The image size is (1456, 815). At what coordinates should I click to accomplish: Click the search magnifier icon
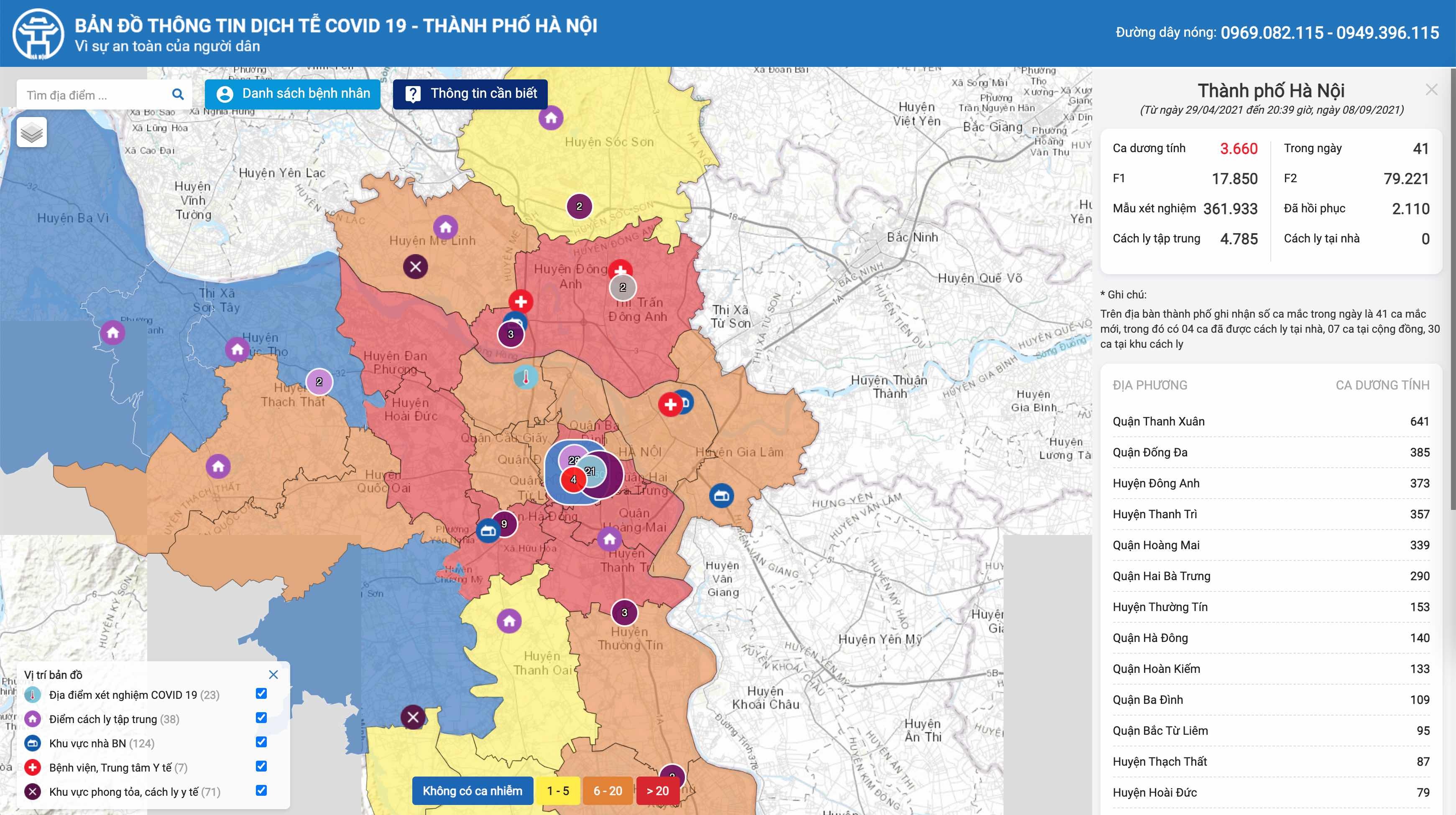pyautogui.click(x=177, y=94)
